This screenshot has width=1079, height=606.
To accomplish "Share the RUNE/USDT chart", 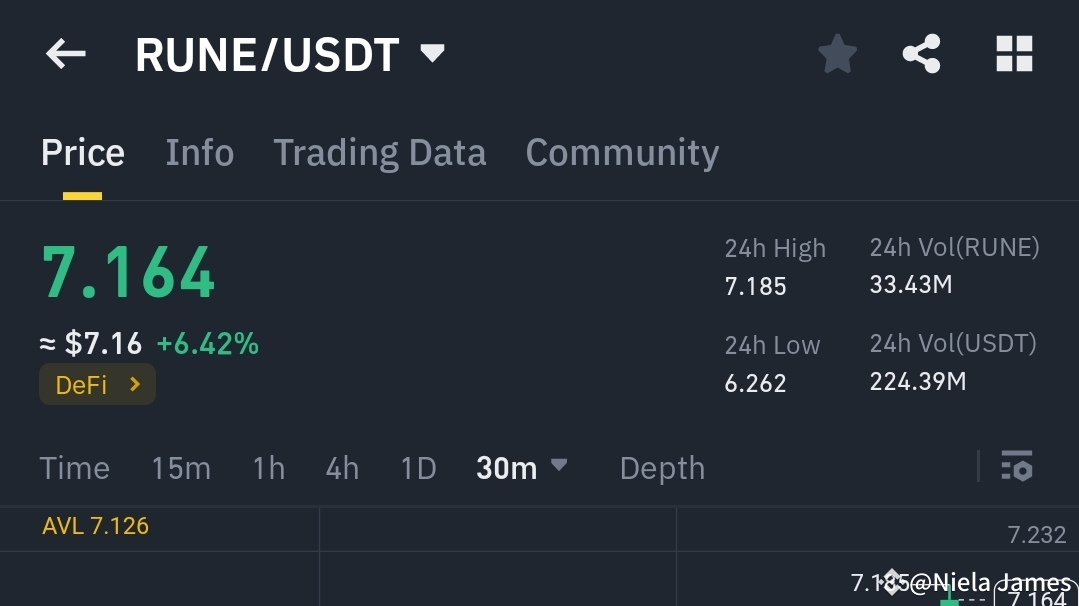I will 920,55.
